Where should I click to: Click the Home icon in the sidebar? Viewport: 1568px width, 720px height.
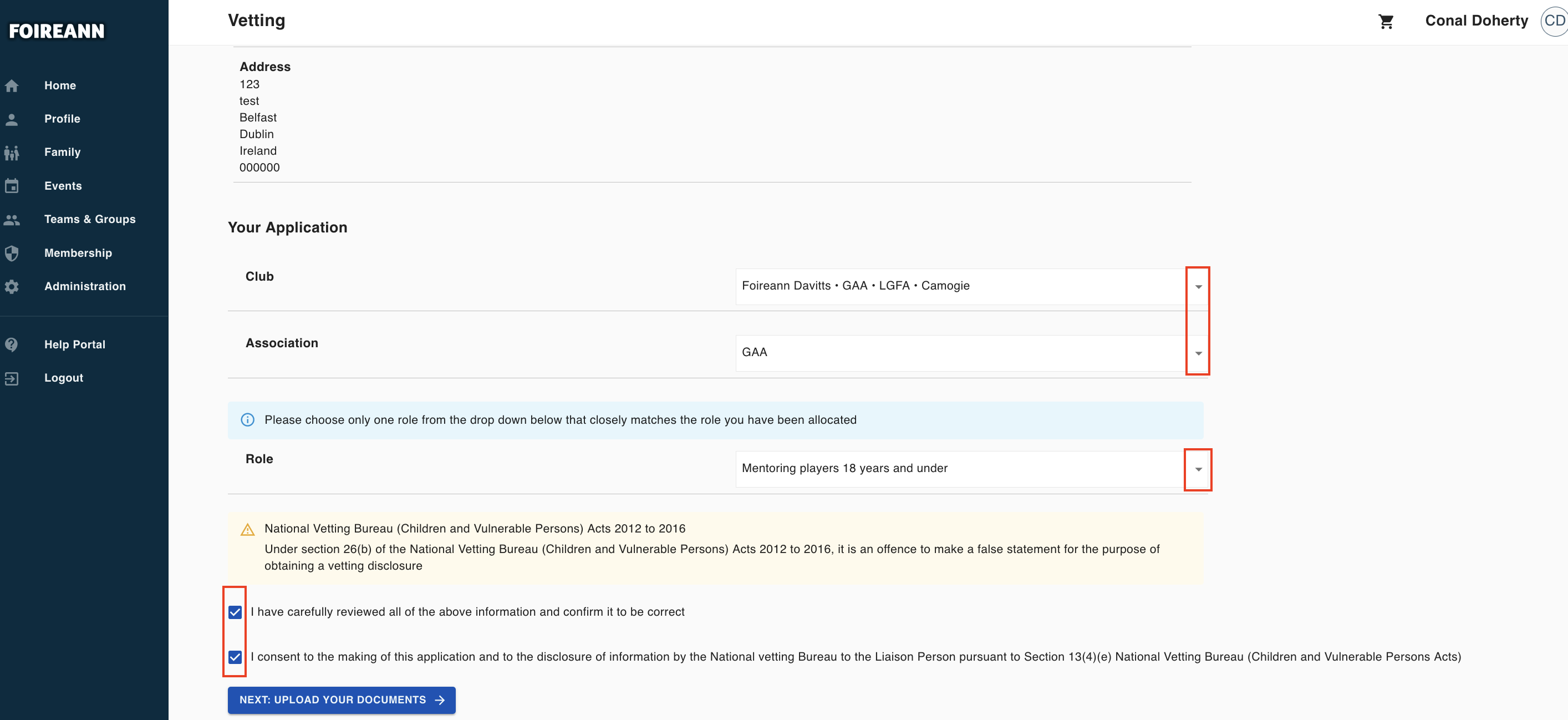coord(12,85)
